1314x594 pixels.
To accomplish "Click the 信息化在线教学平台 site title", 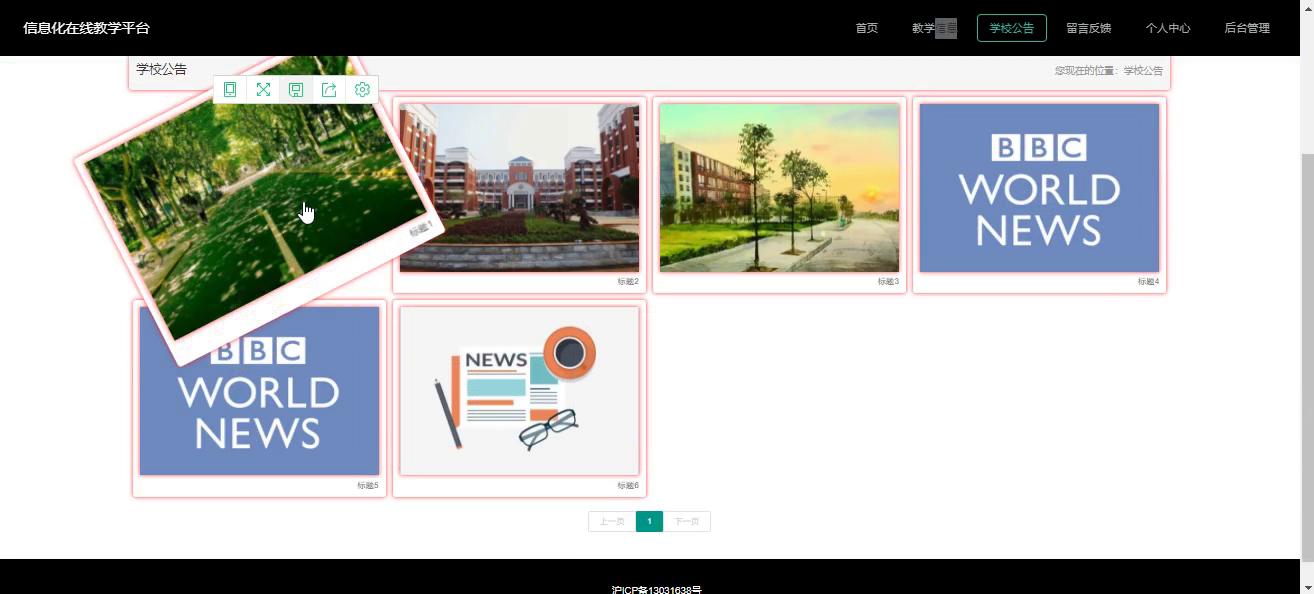I will (86, 28).
